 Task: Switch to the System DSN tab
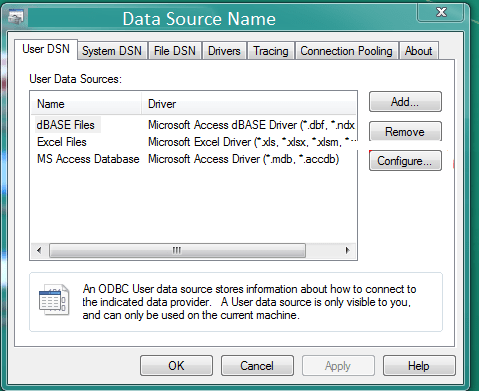112,51
